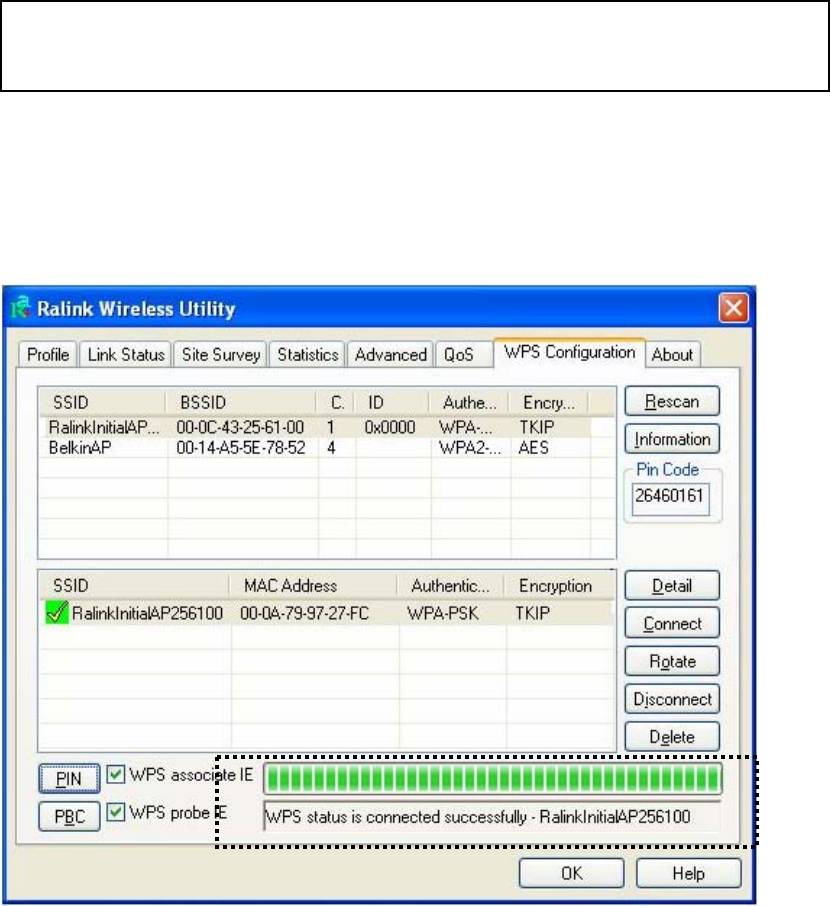Select the RalinkInitialAP256100 credential entry
Image resolution: width=830 pixels, height=906 pixels.
[327, 613]
